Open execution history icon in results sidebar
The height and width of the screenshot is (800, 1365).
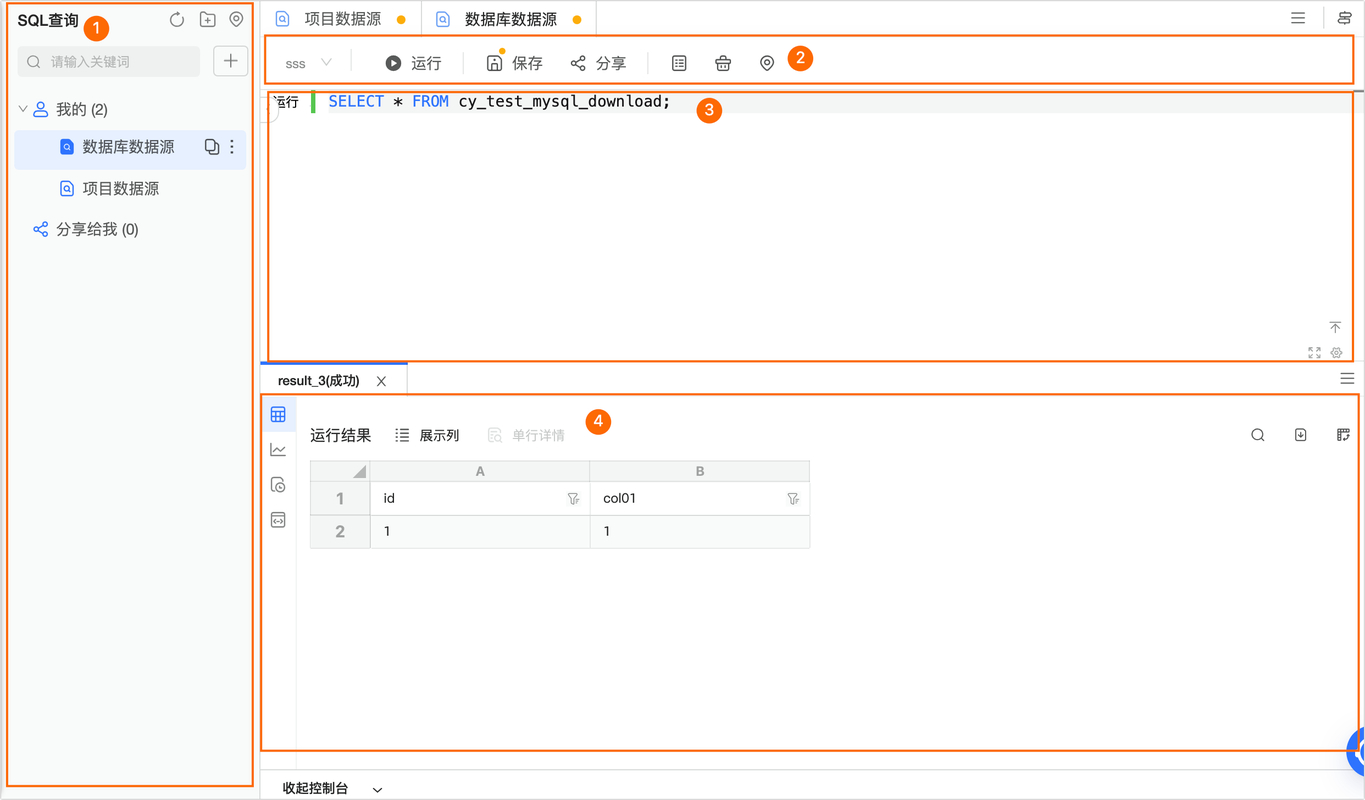point(278,484)
